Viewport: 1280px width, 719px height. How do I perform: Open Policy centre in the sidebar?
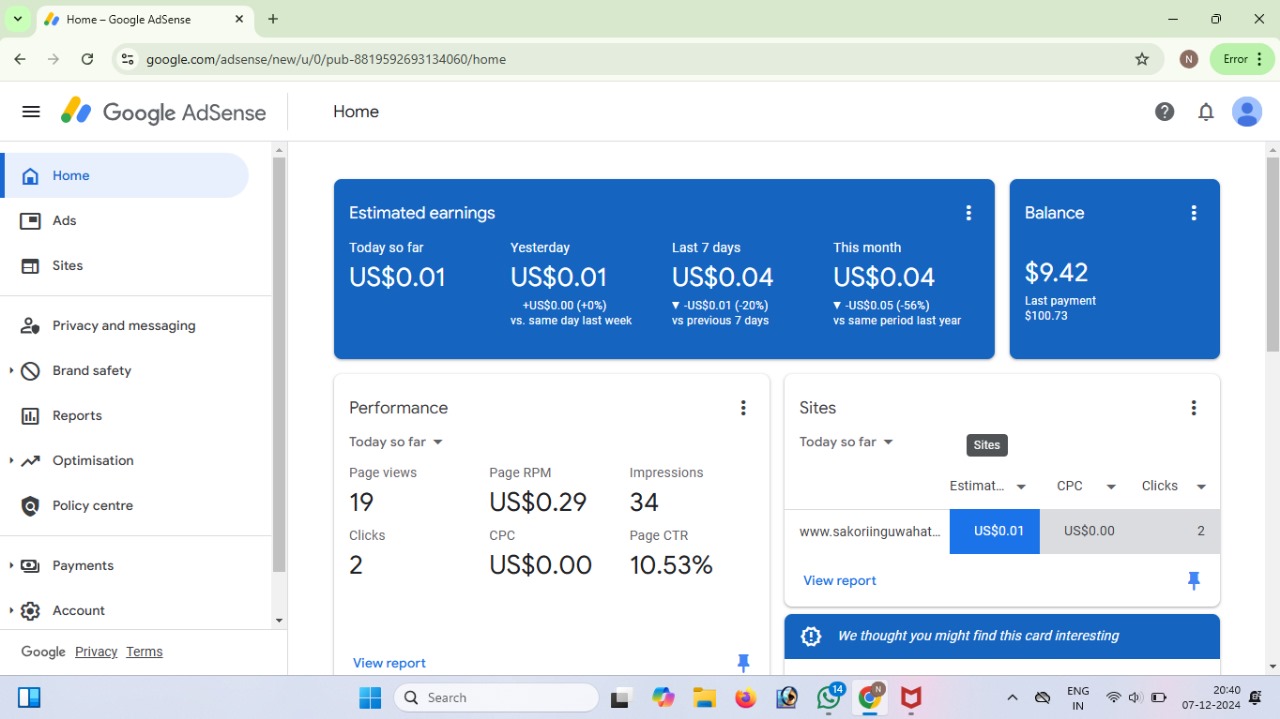point(124,506)
